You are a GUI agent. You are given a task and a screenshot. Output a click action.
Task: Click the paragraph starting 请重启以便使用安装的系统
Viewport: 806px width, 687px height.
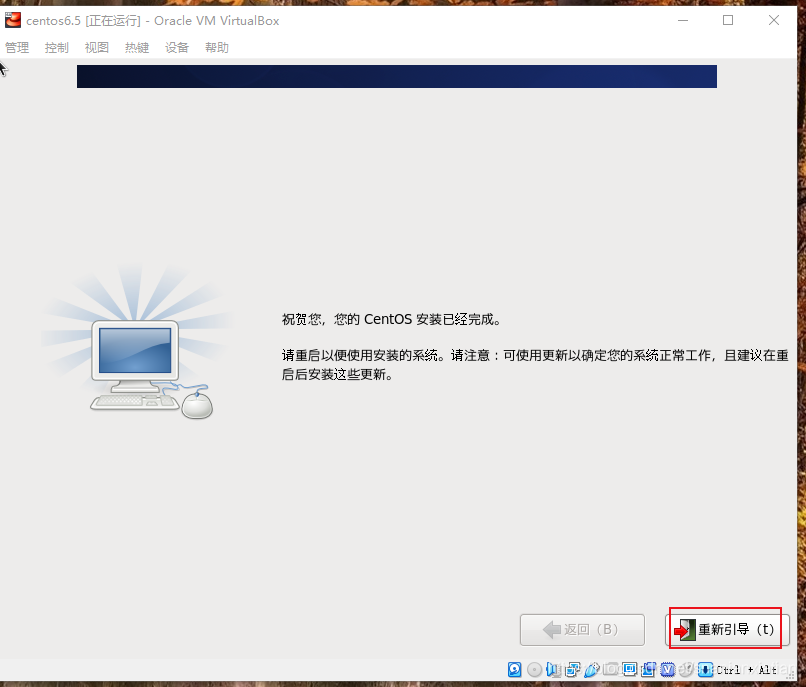(535, 365)
